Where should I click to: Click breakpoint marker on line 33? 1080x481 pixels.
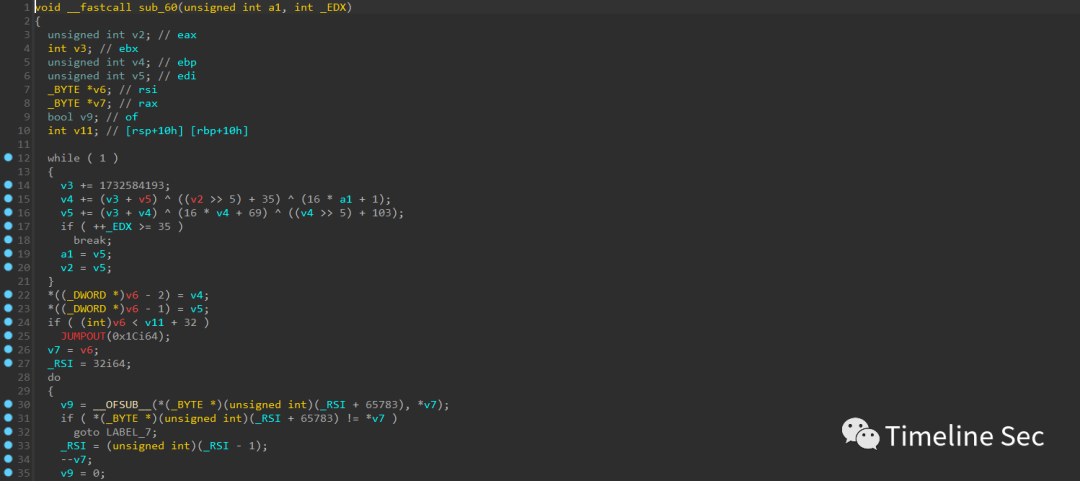(x=8, y=444)
